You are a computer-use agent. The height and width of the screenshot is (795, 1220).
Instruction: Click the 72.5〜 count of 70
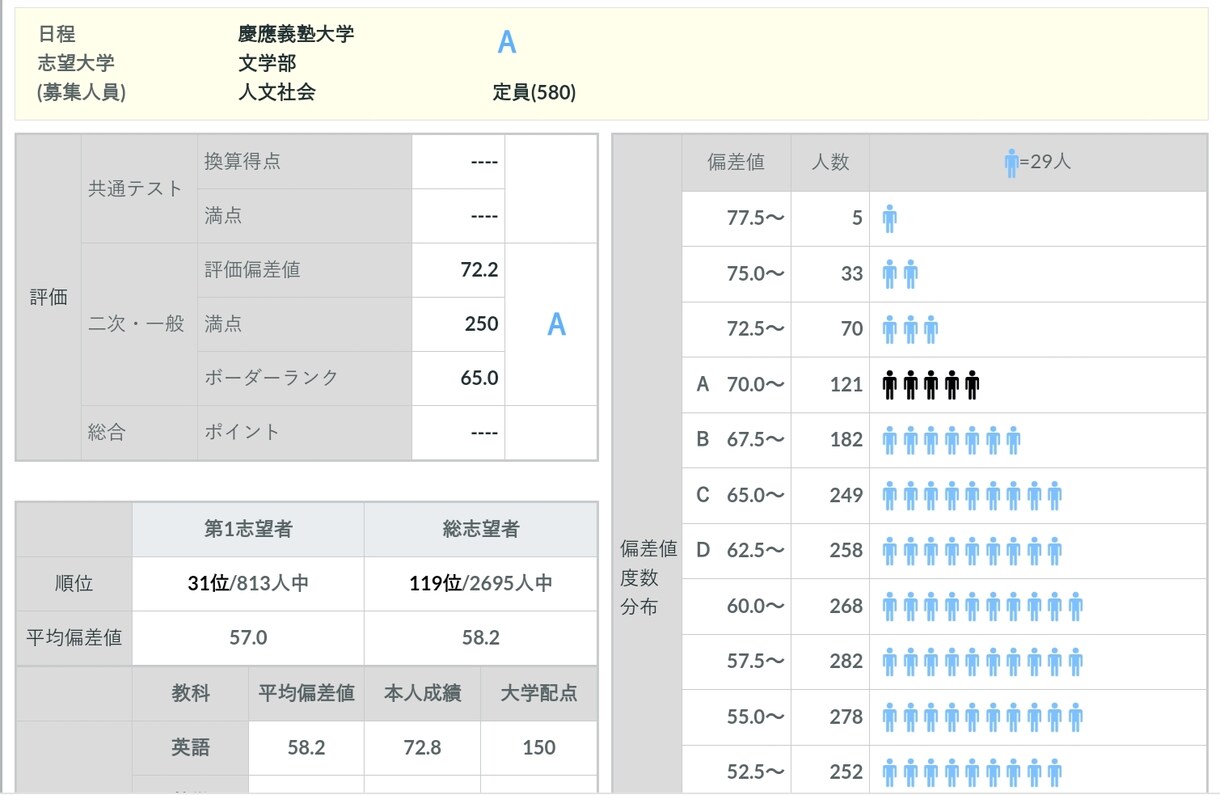click(x=852, y=328)
